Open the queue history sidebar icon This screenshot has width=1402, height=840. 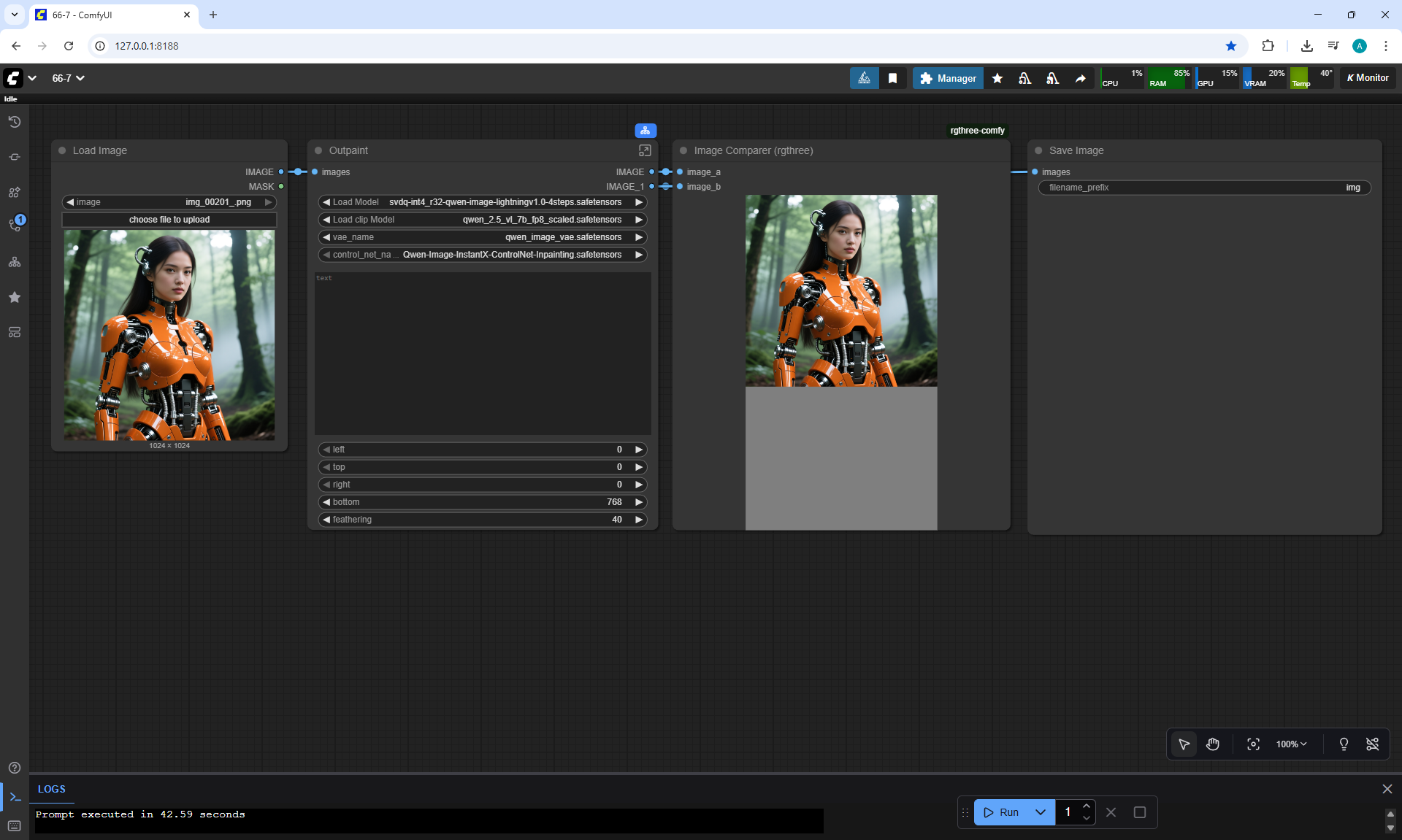pyautogui.click(x=14, y=122)
